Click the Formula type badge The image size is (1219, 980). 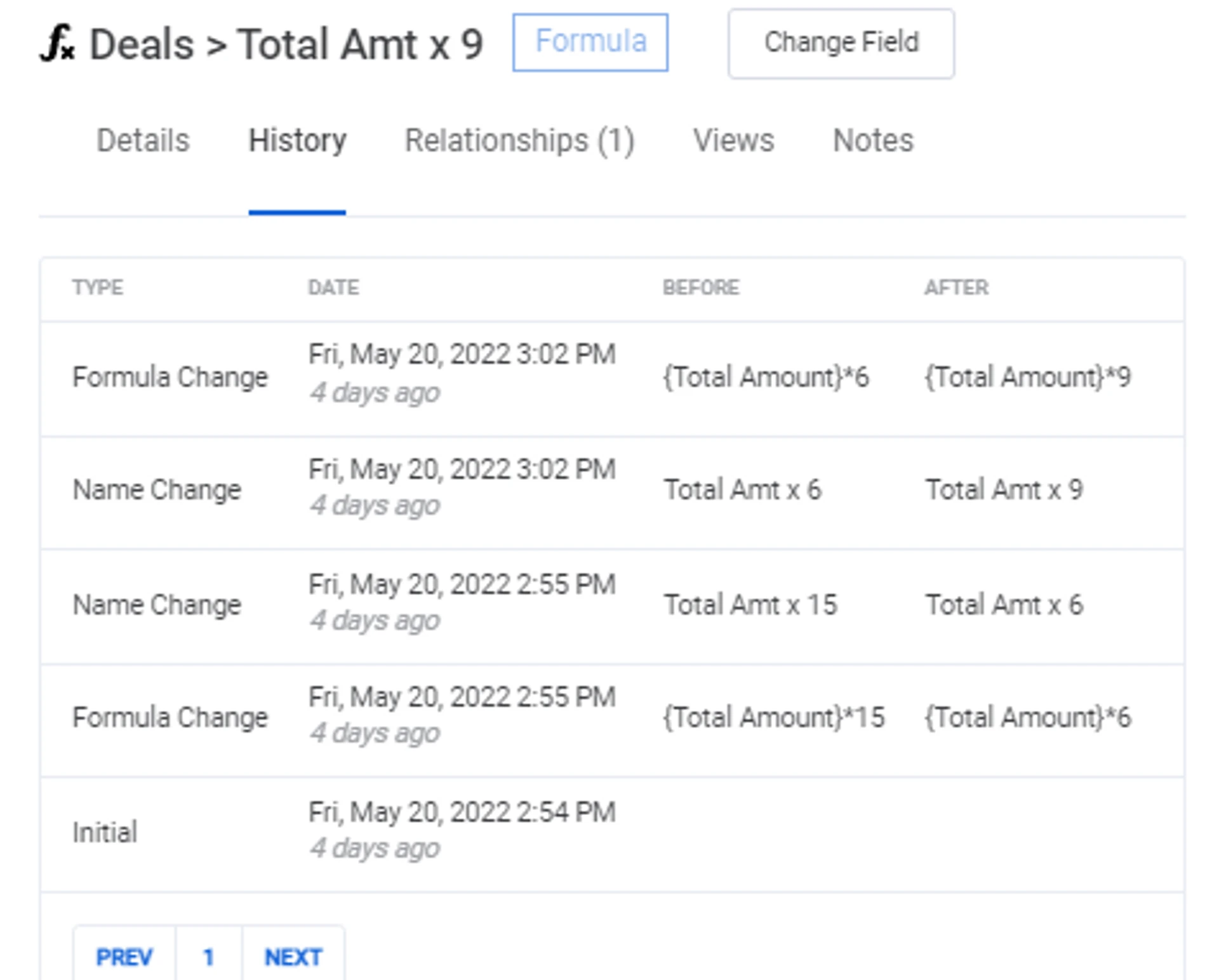coord(590,43)
